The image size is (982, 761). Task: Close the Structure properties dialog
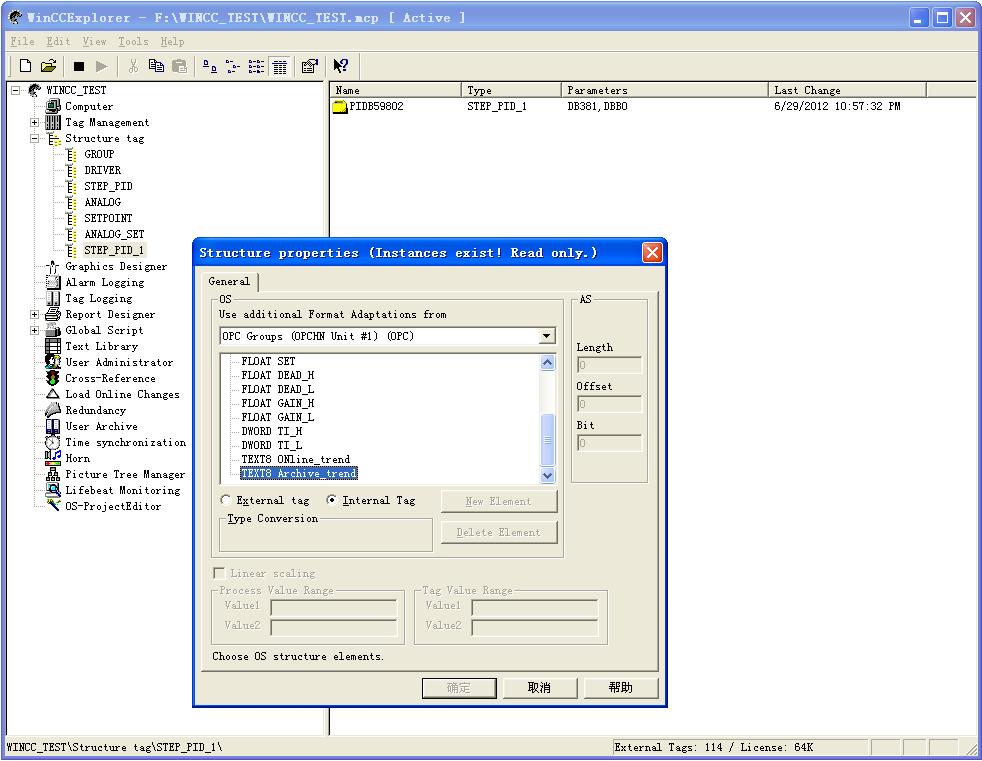pos(652,252)
